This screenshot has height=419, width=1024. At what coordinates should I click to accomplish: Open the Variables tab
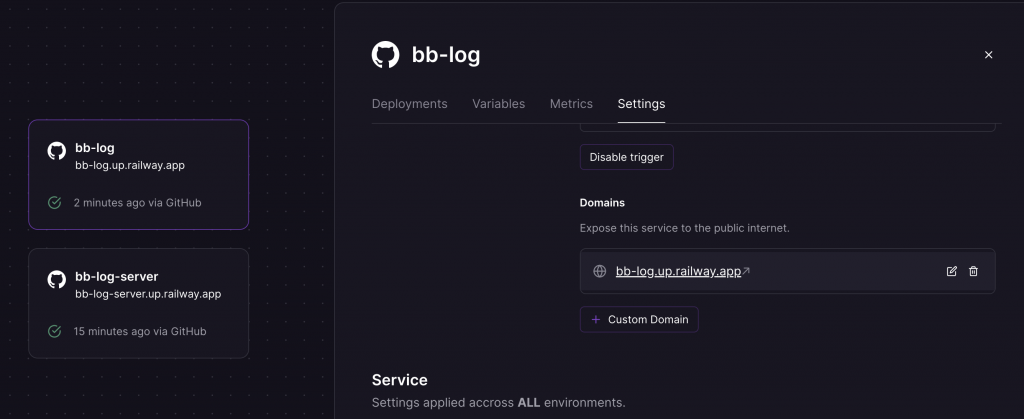tap(498, 104)
